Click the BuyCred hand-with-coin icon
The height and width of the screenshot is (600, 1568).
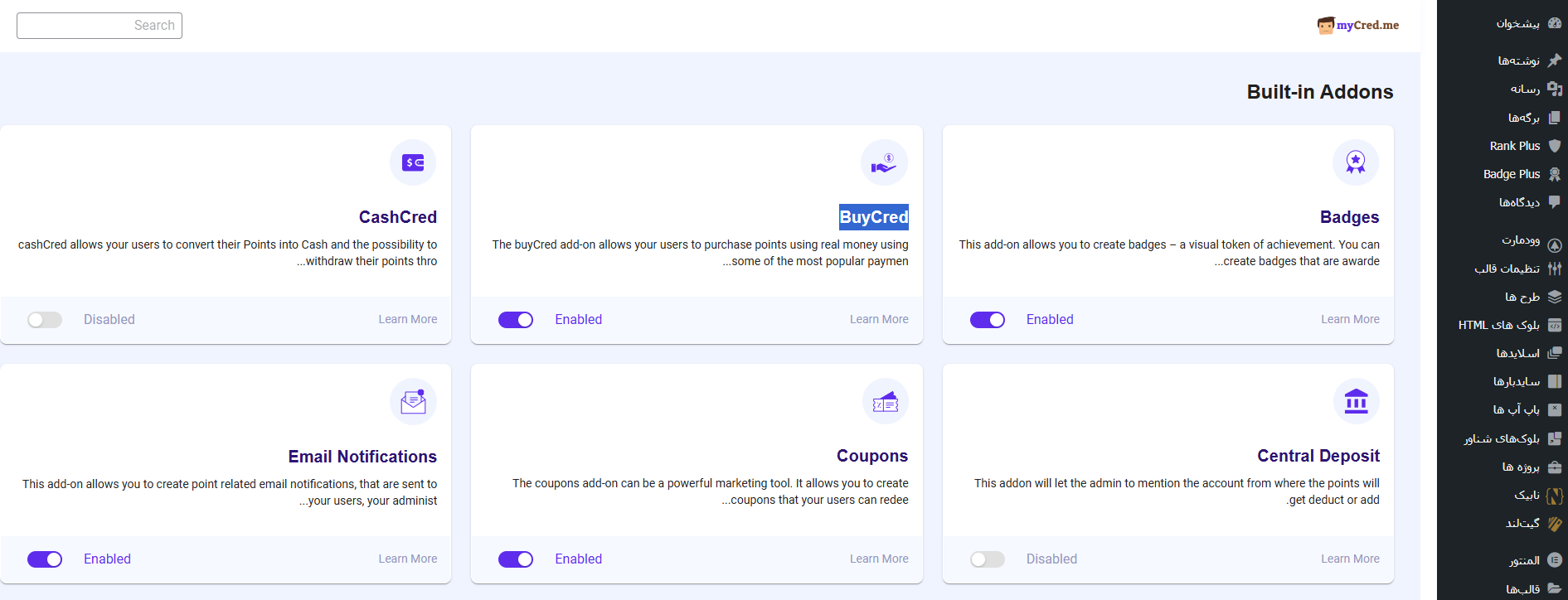click(x=884, y=162)
